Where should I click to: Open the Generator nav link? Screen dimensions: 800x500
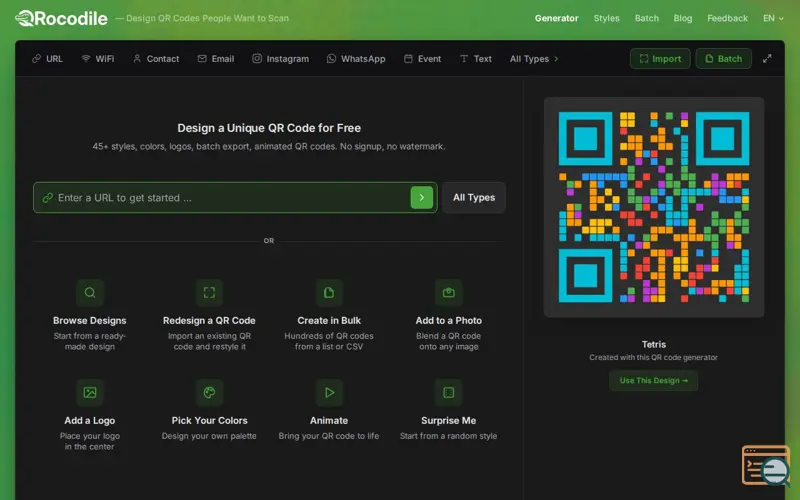(557, 18)
